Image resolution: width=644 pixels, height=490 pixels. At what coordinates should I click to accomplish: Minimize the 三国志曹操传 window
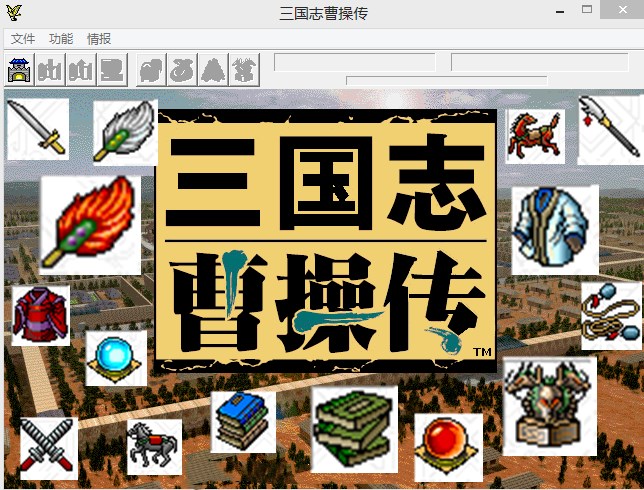click(560, 12)
